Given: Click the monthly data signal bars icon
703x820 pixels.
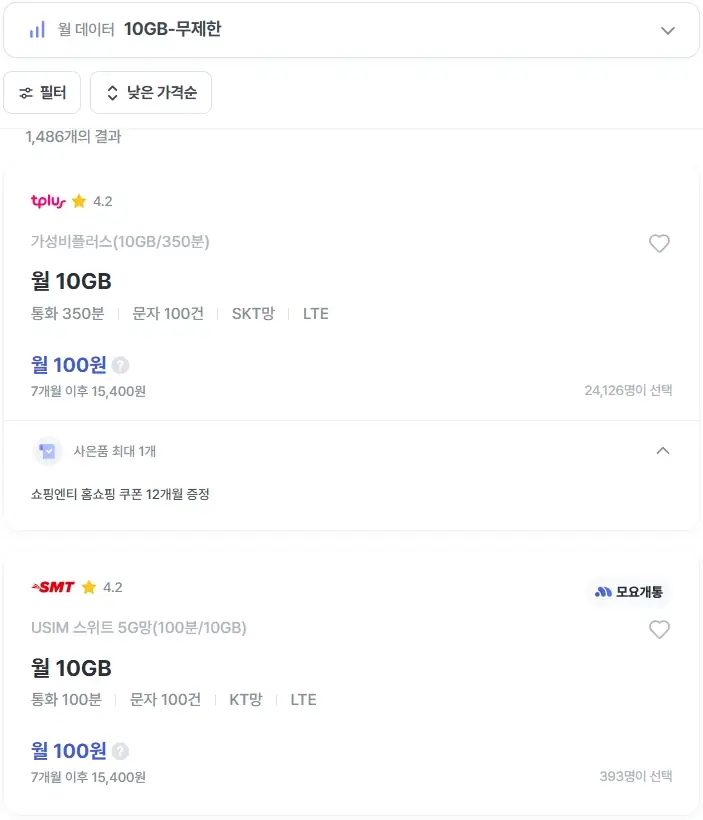Looking at the screenshot, I should [37, 30].
